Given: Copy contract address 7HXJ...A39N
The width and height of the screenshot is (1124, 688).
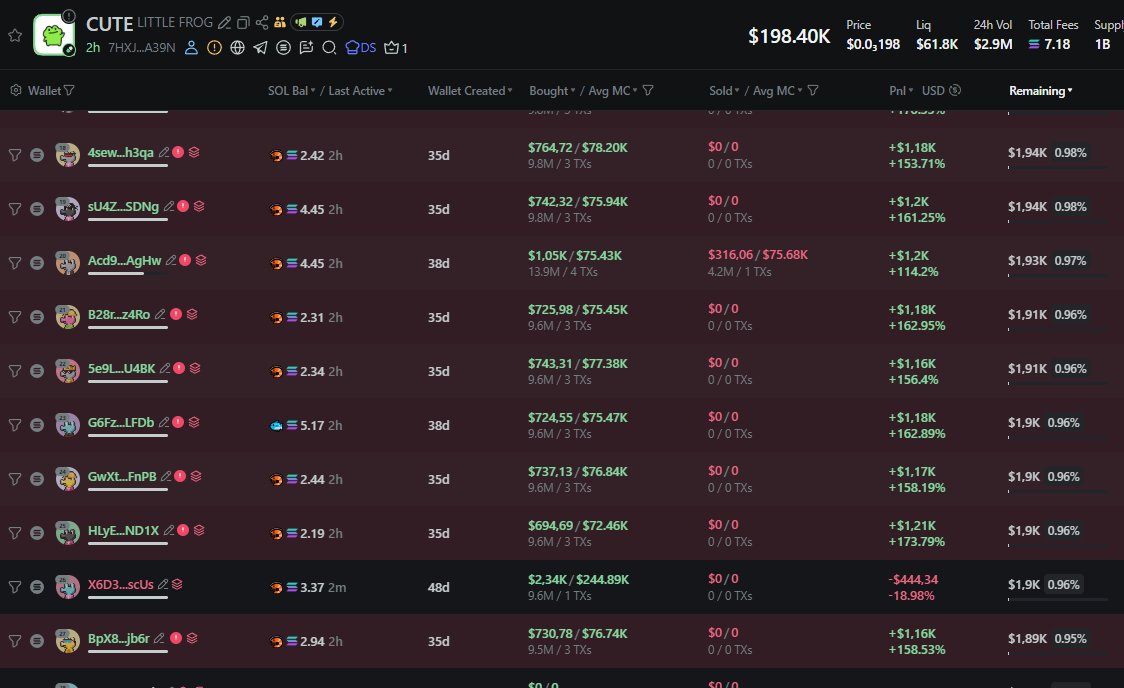Looking at the screenshot, I should tap(142, 48).
